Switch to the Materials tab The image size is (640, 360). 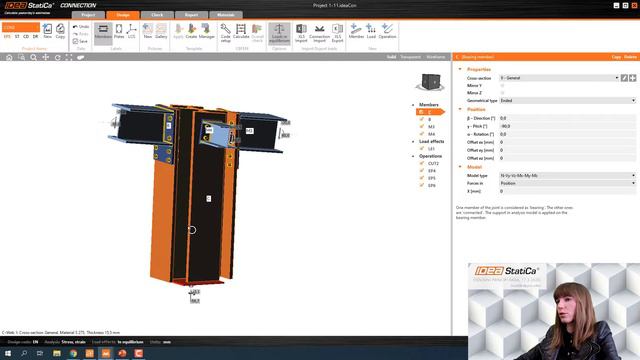pos(226,15)
